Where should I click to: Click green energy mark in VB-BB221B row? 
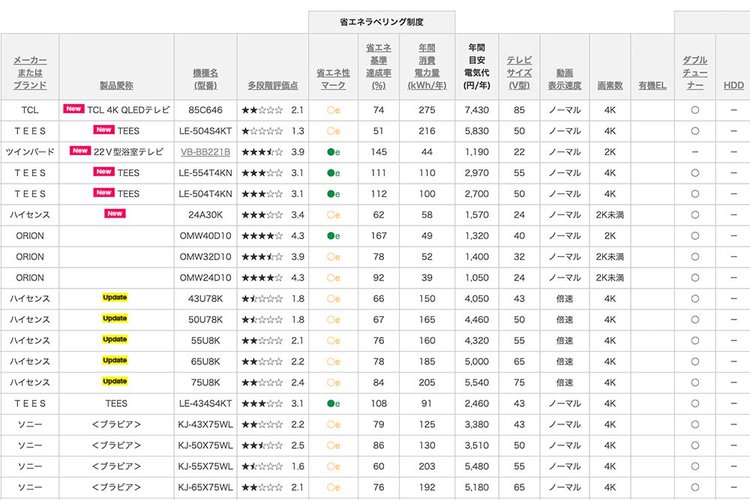[333, 152]
